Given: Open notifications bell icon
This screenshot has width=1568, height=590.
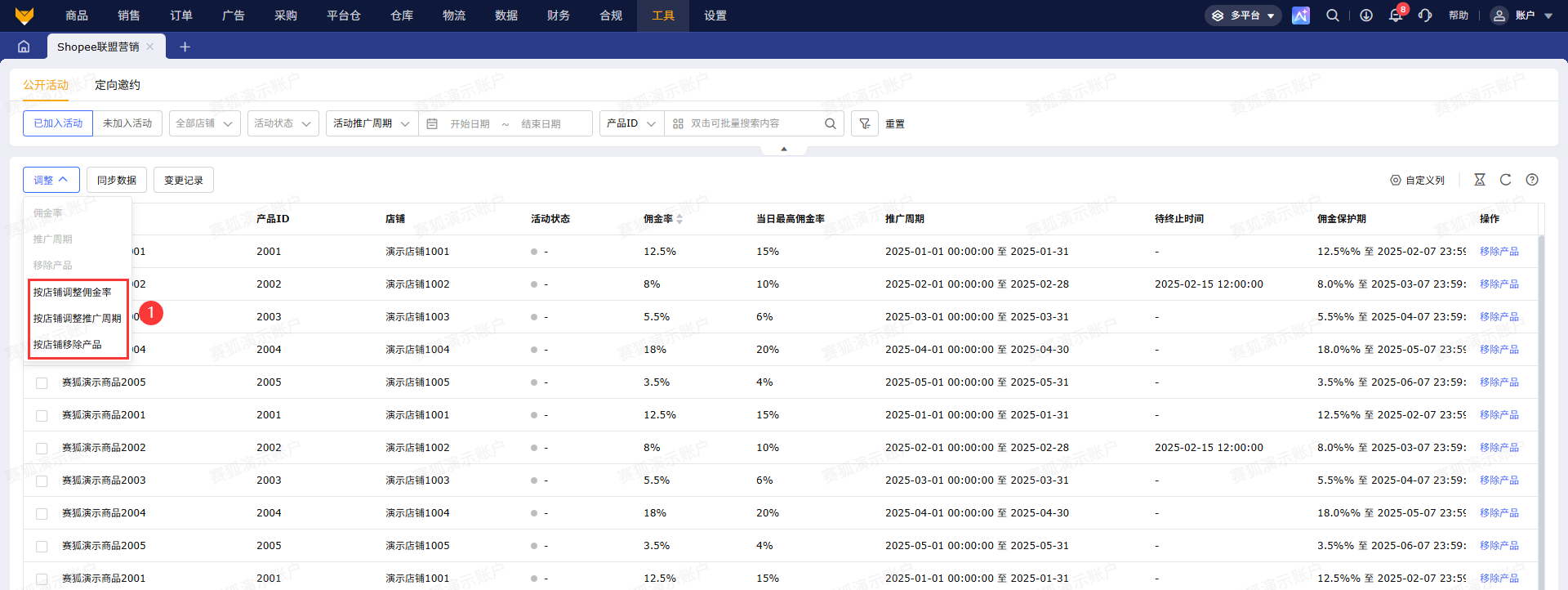Looking at the screenshot, I should click(1396, 16).
